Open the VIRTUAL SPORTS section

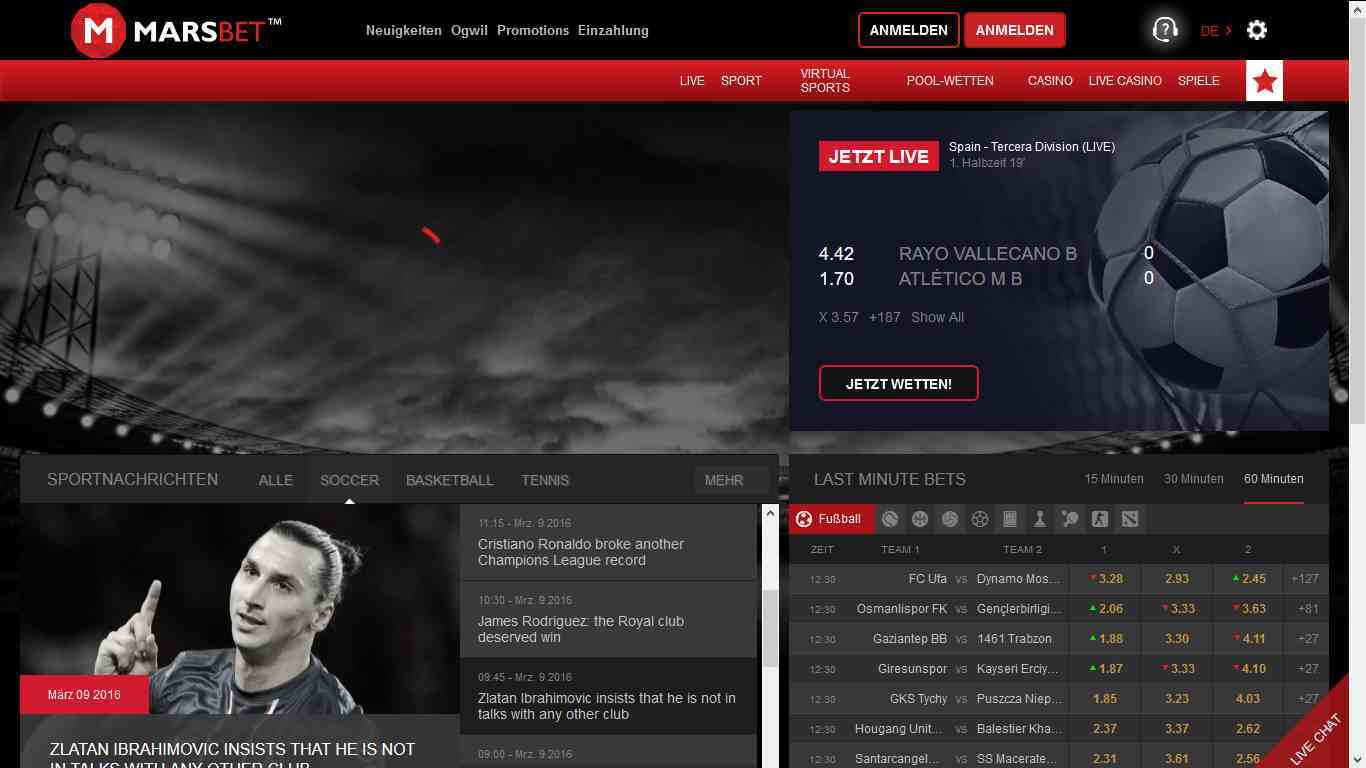(x=826, y=81)
